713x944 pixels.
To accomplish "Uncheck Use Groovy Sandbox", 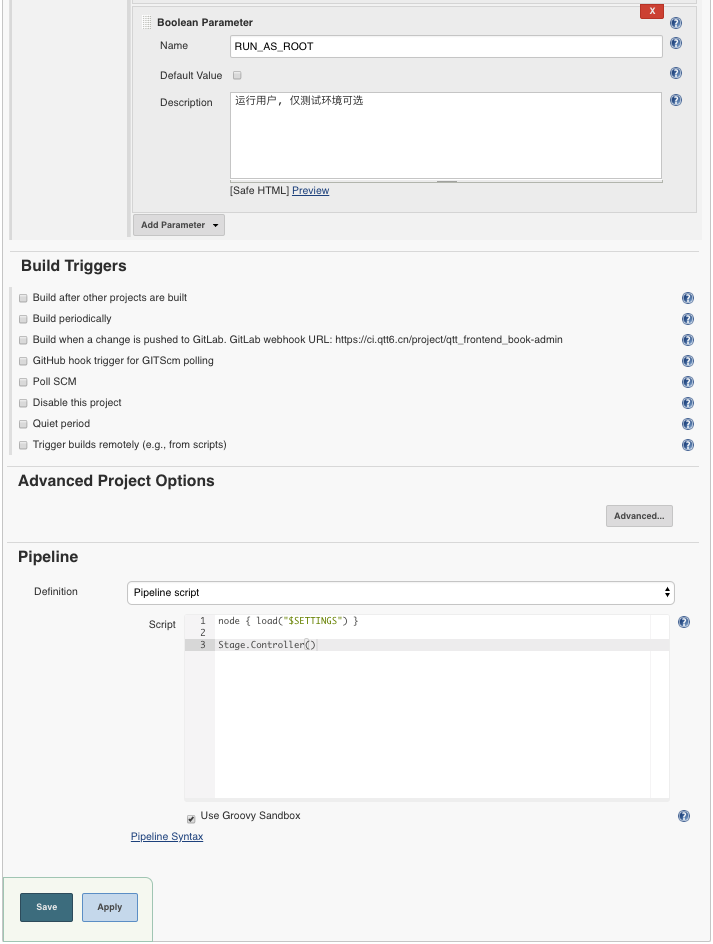I will [191, 818].
